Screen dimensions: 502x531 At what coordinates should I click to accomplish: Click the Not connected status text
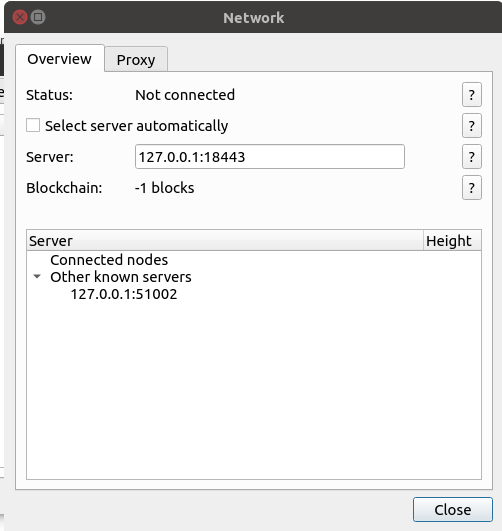tap(185, 95)
